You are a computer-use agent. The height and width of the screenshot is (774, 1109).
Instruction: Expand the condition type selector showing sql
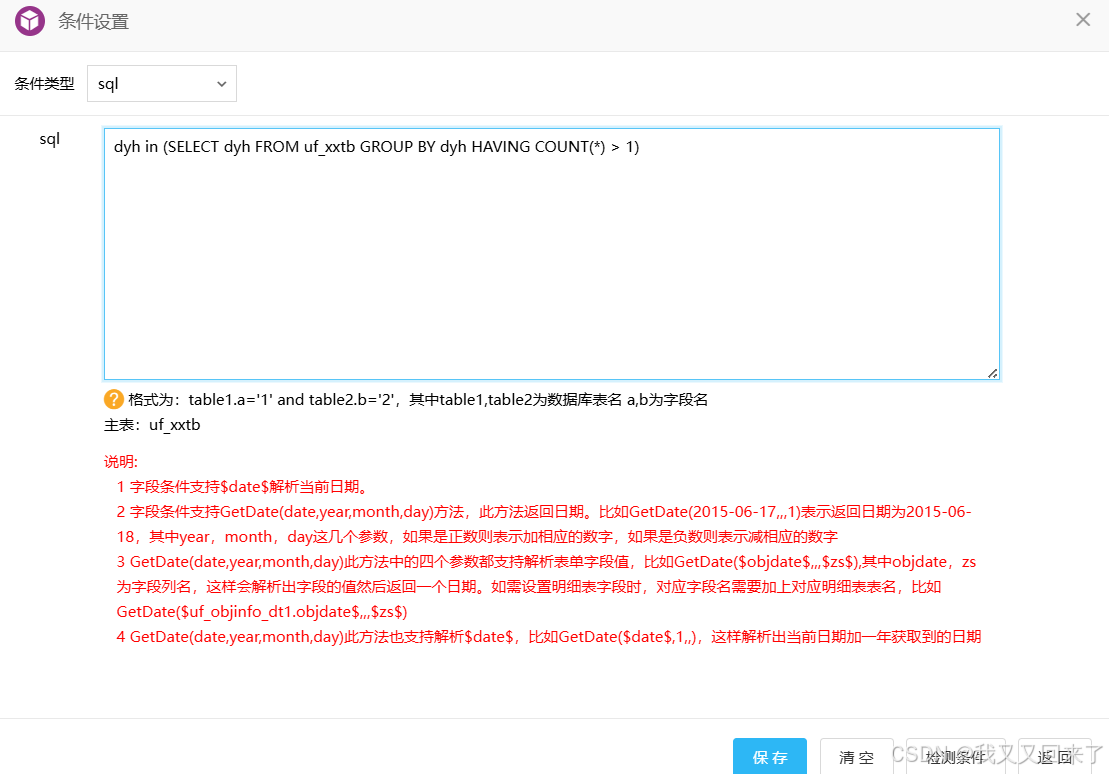click(160, 84)
